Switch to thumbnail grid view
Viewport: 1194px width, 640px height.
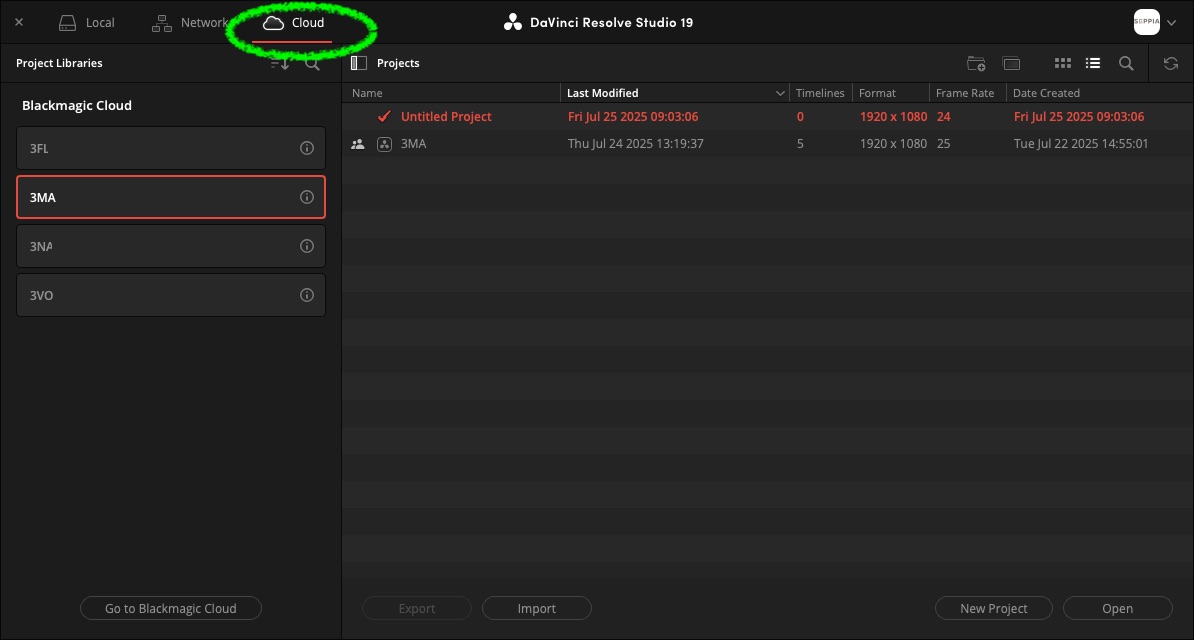point(1063,63)
